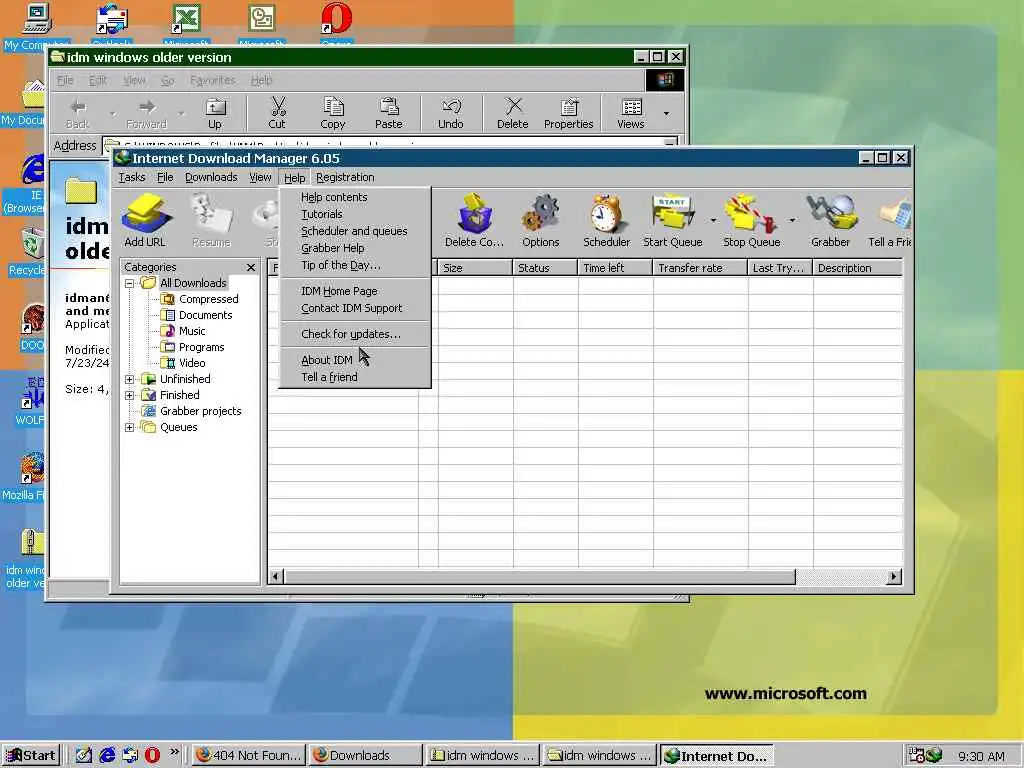This screenshot has width=1024, height=768.
Task: Open the Tasks menu
Action: coord(132,178)
